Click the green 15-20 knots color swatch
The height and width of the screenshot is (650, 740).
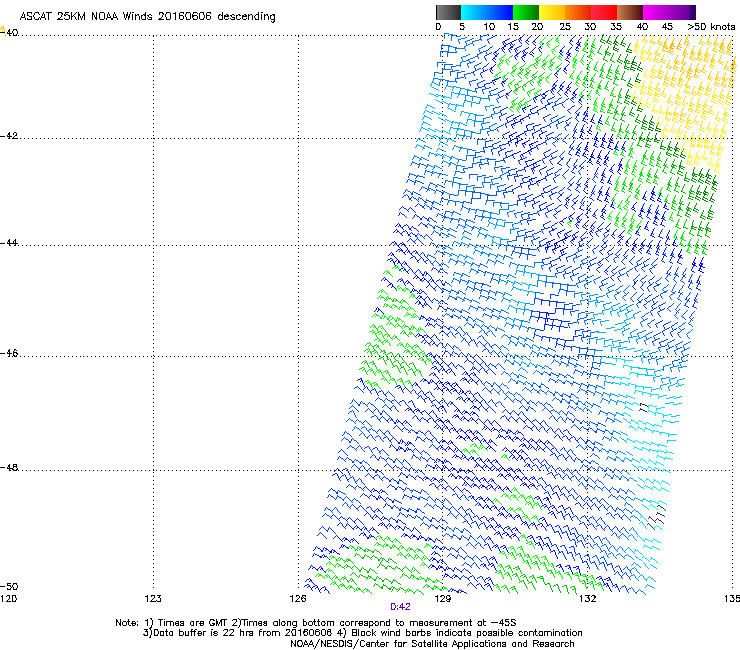coord(526,12)
